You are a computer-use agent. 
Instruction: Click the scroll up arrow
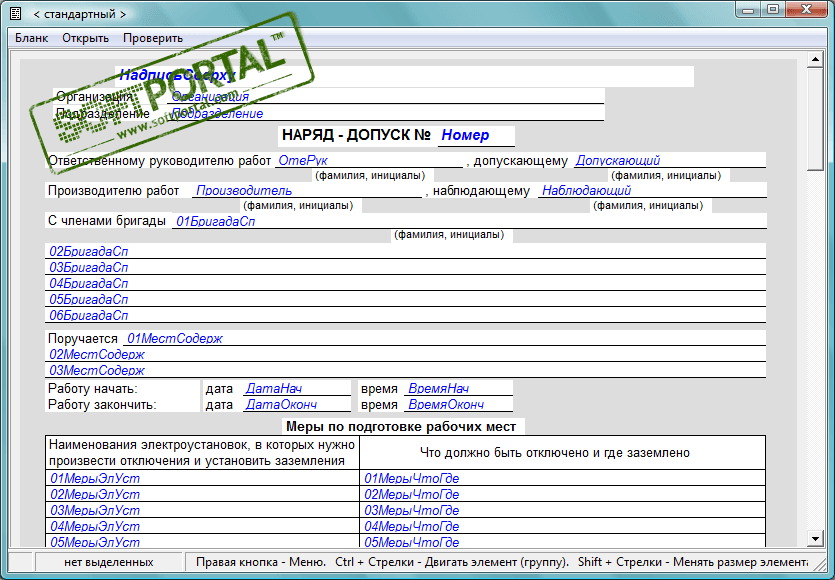pos(815,60)
